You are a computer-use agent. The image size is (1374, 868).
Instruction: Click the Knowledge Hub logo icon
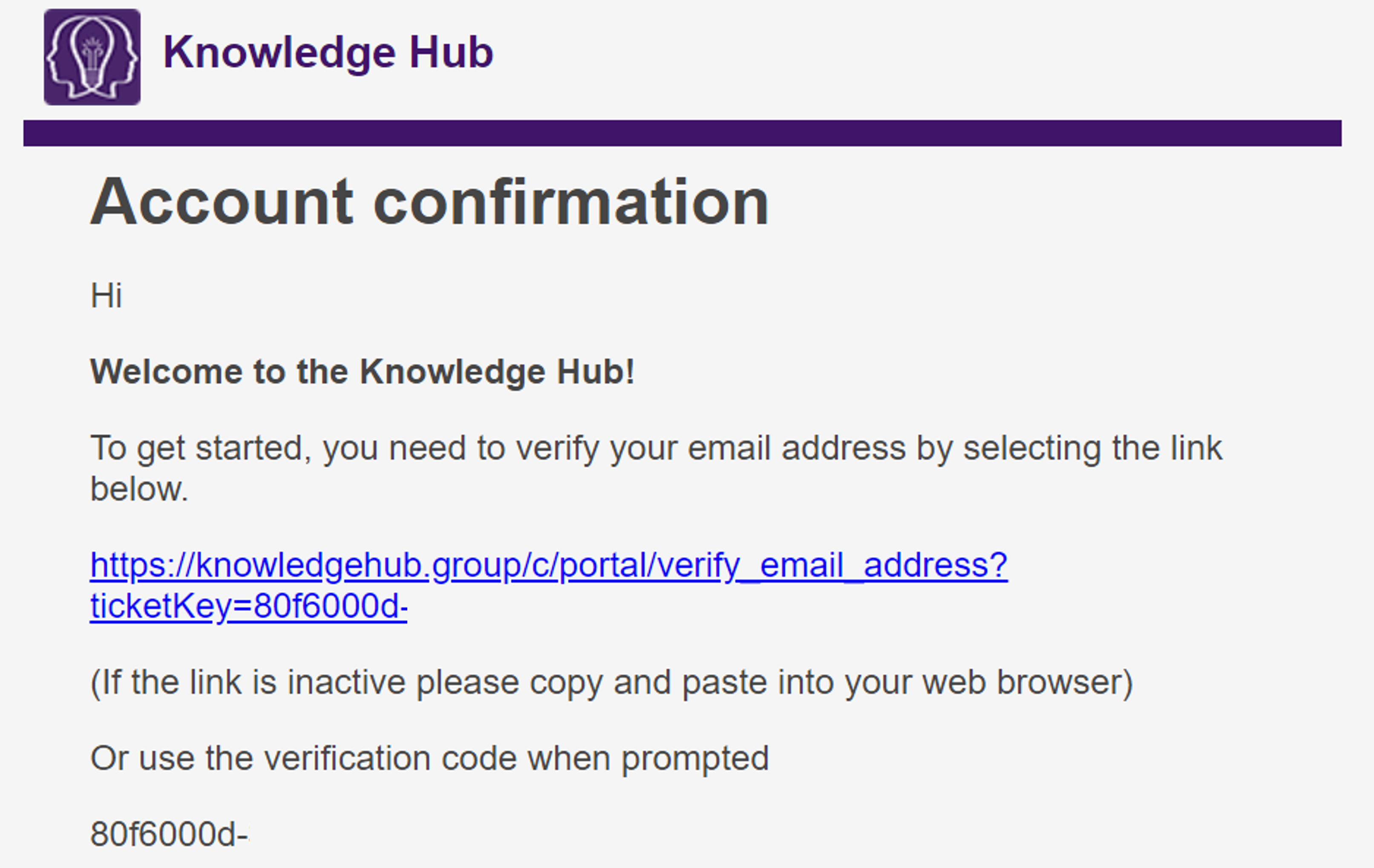click(92, 57)
